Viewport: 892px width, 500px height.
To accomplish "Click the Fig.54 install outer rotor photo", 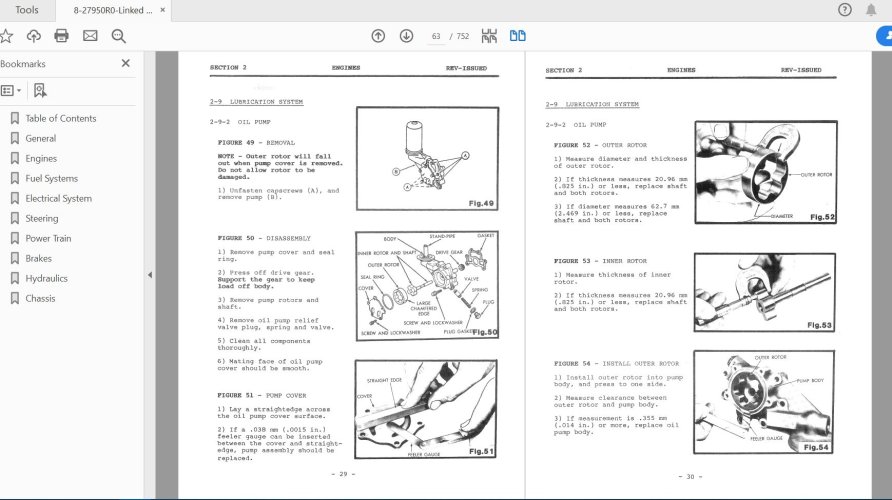I will click(x=764, y=402).
